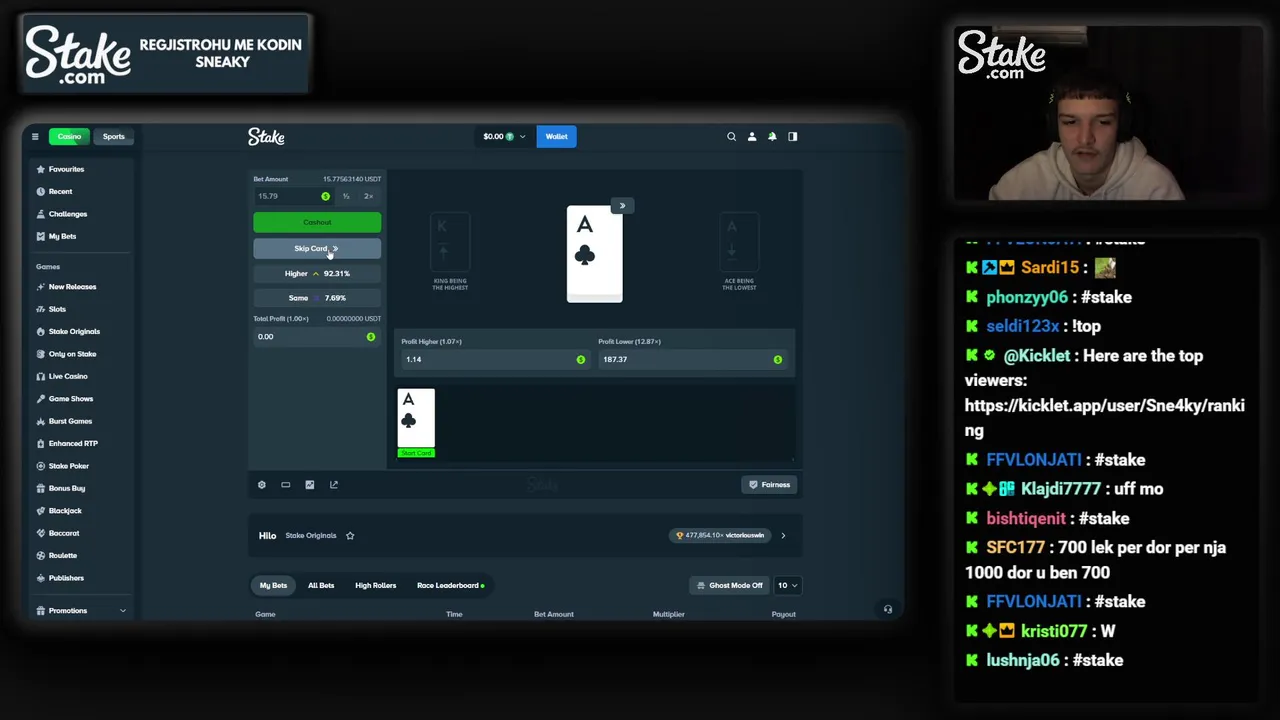The height and width of the screenshot is (720, 1280).
Task: Expand the Promotions sidebar section
Action: coord(123,611)
